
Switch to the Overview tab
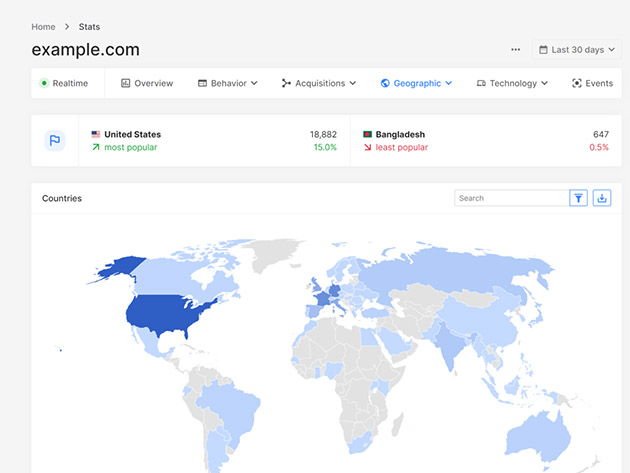[147, 83]
